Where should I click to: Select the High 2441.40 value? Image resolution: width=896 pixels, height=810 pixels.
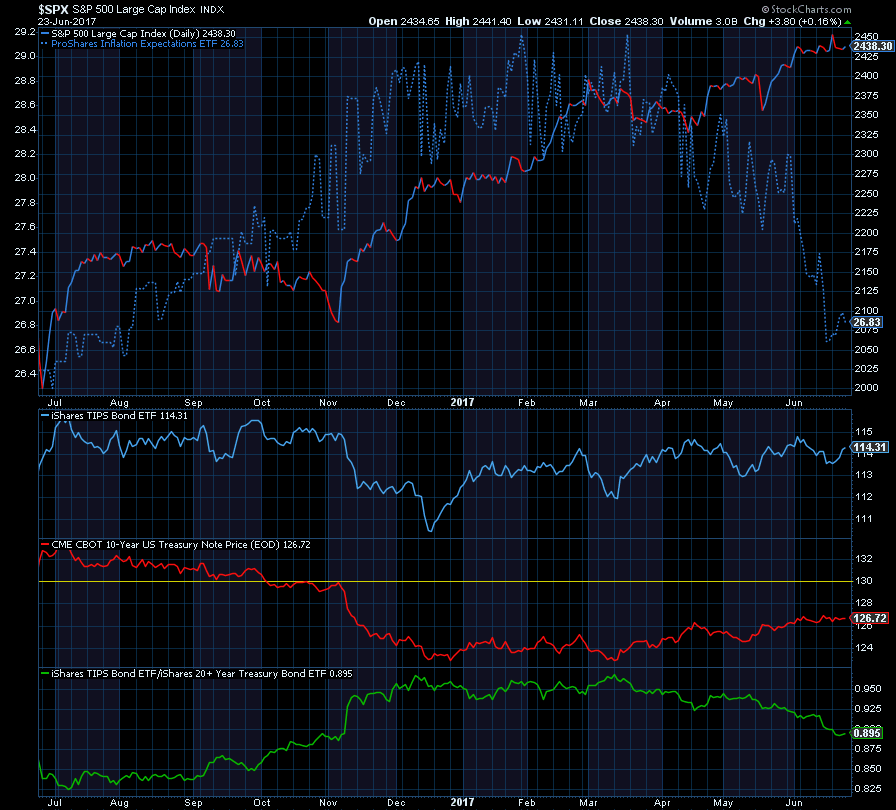(x=478, y=21)
